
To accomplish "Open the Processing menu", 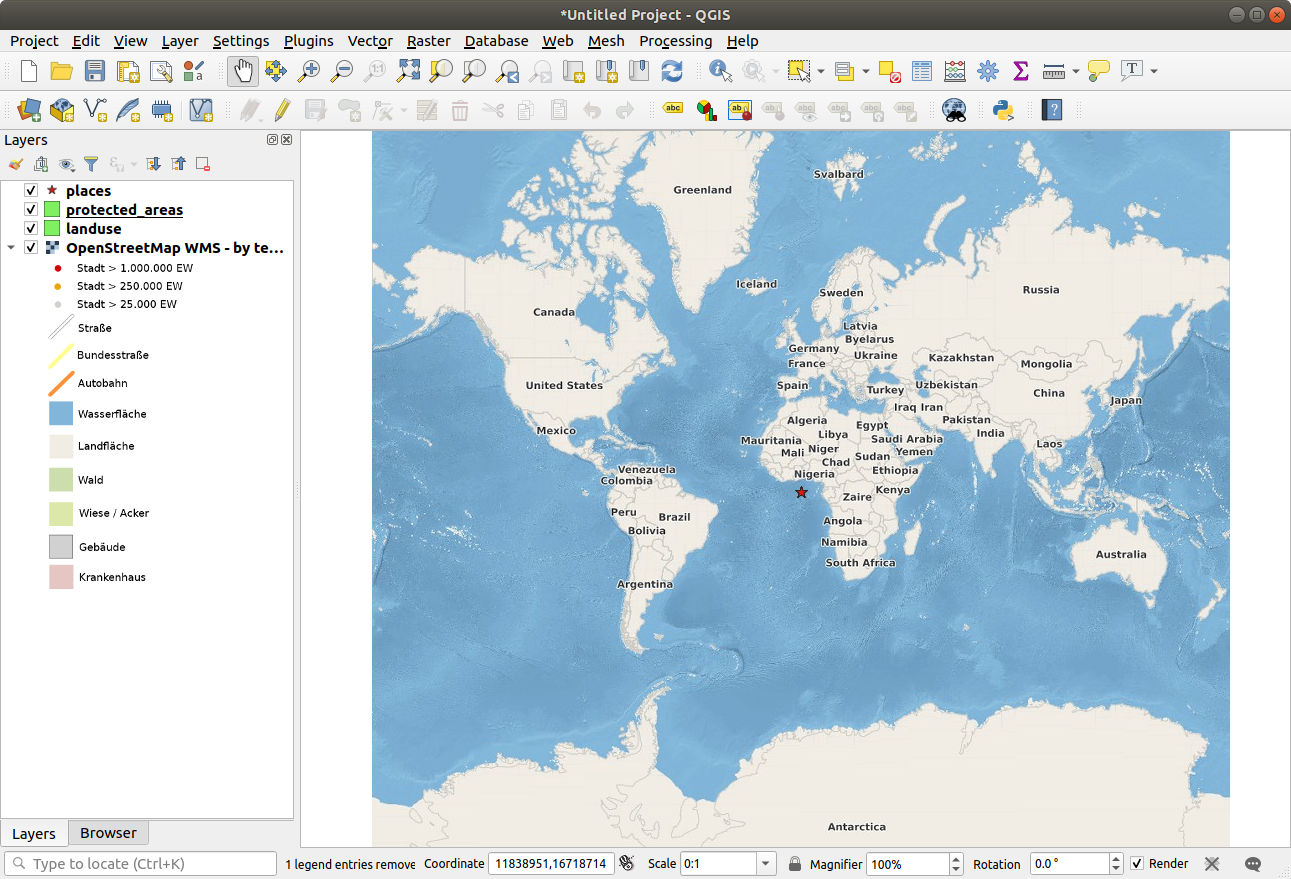I will point(675,41).
